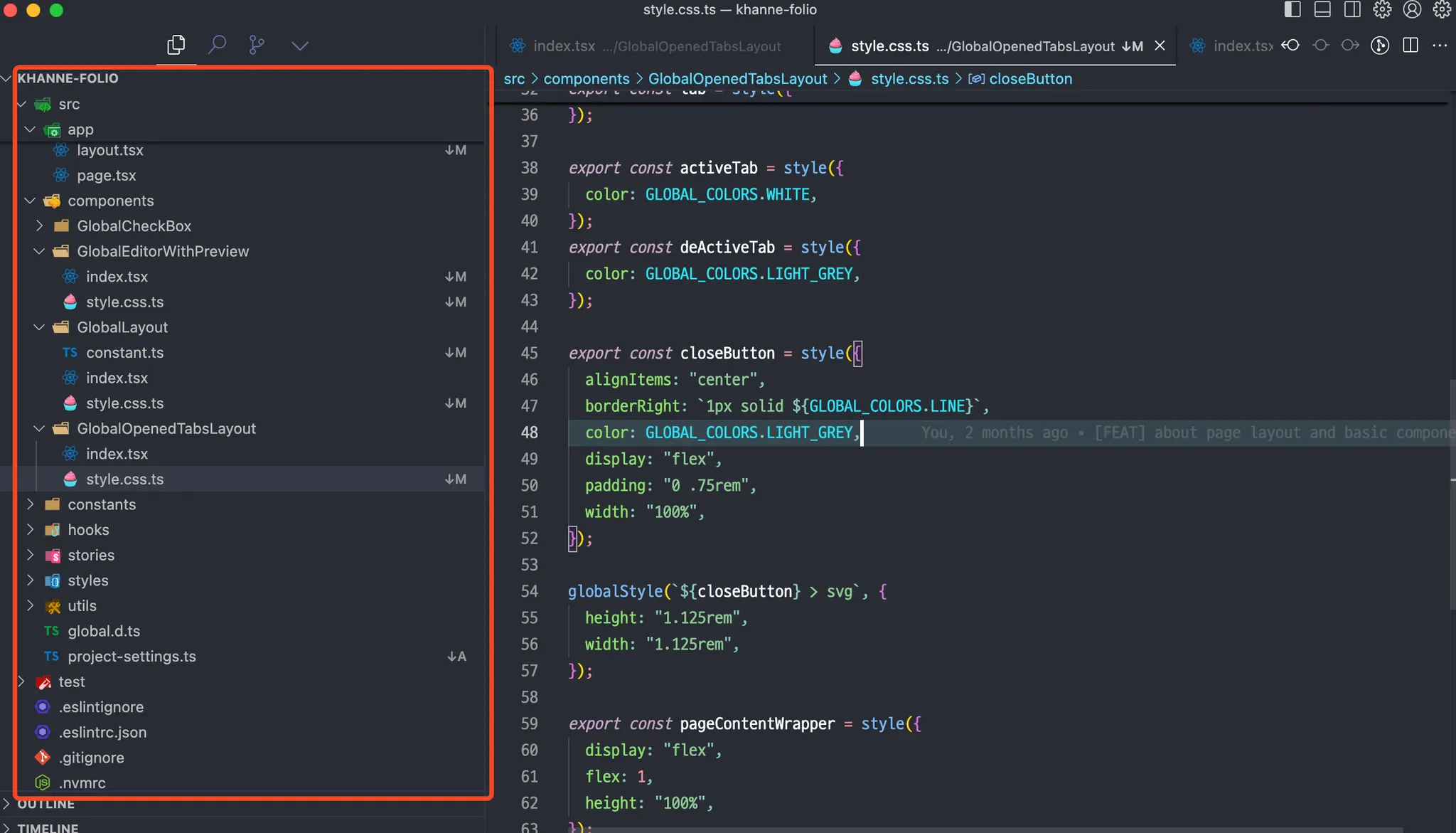Image resolution: width=1456 pixels, height=833 pixels.
Task: Open the editor More Actions ellipsis
Action: [x=1440, y=46]
